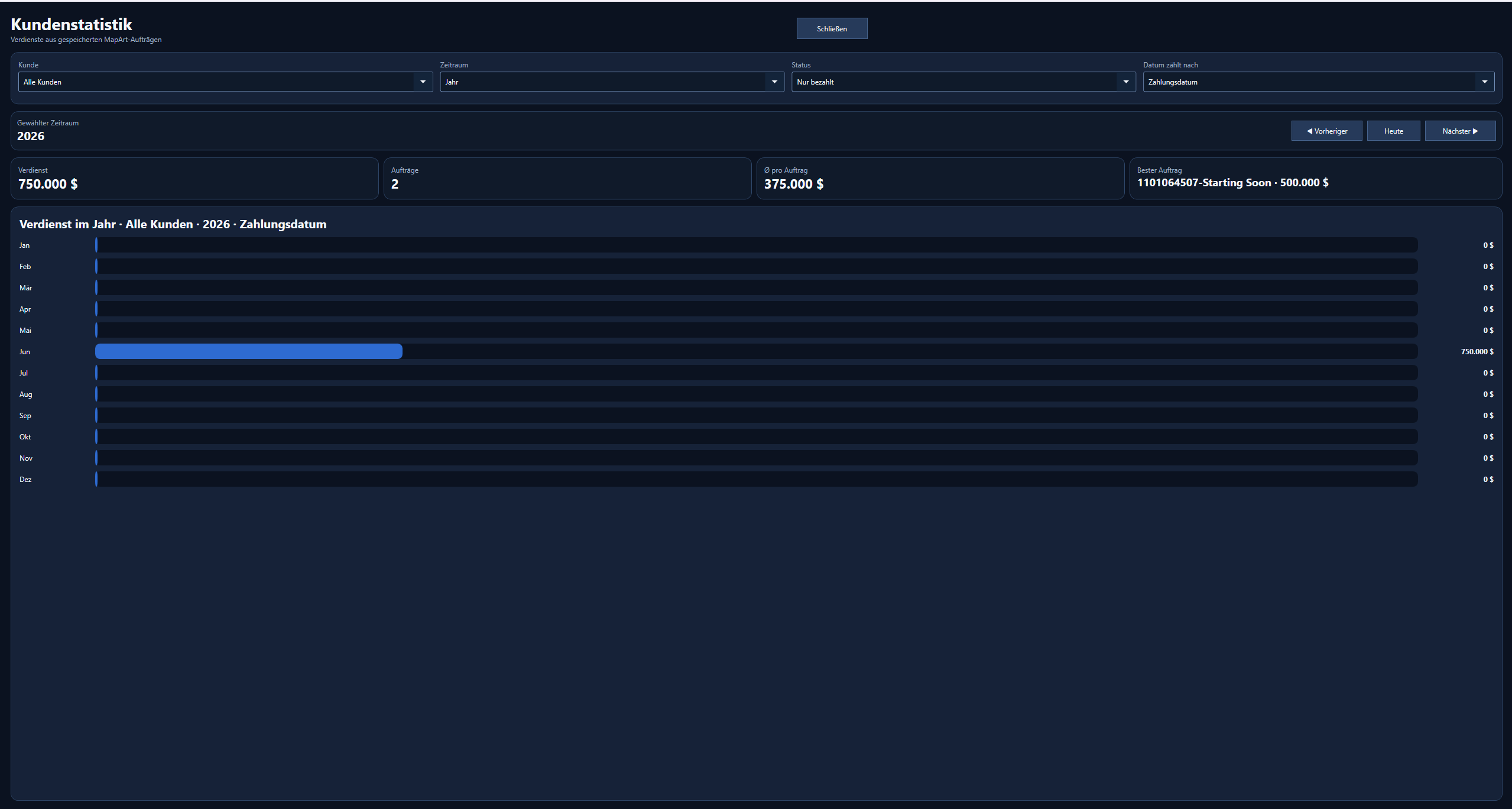
Task: Click the Kundenstatistik heading
Action: tap(72, 24)
